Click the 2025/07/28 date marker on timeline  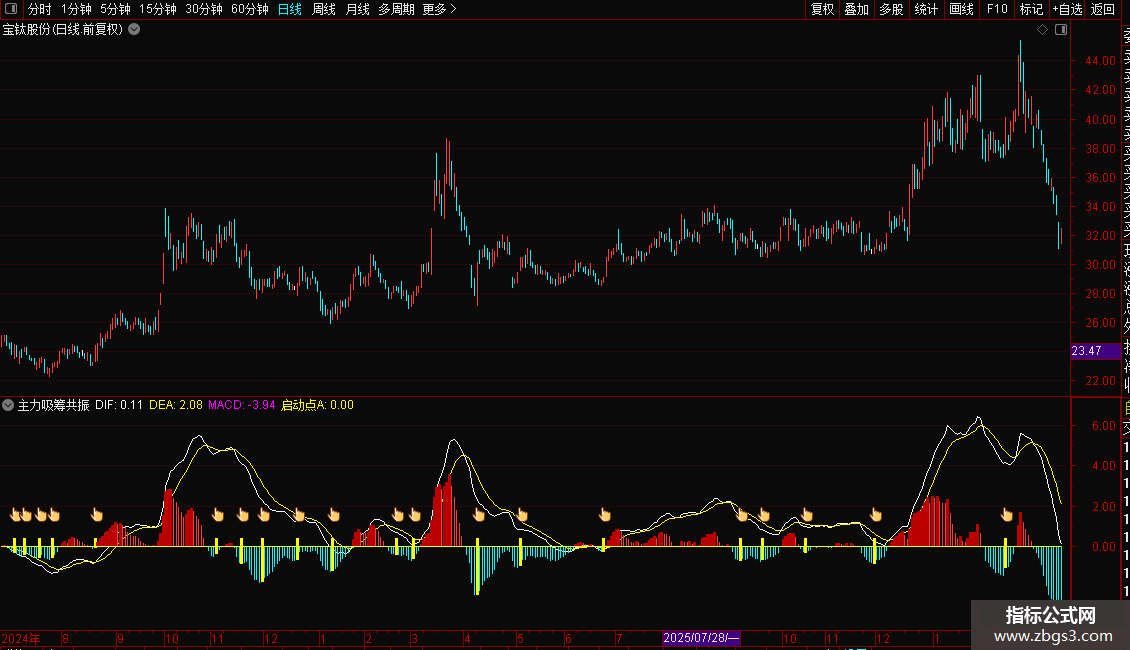click(702, 638)
